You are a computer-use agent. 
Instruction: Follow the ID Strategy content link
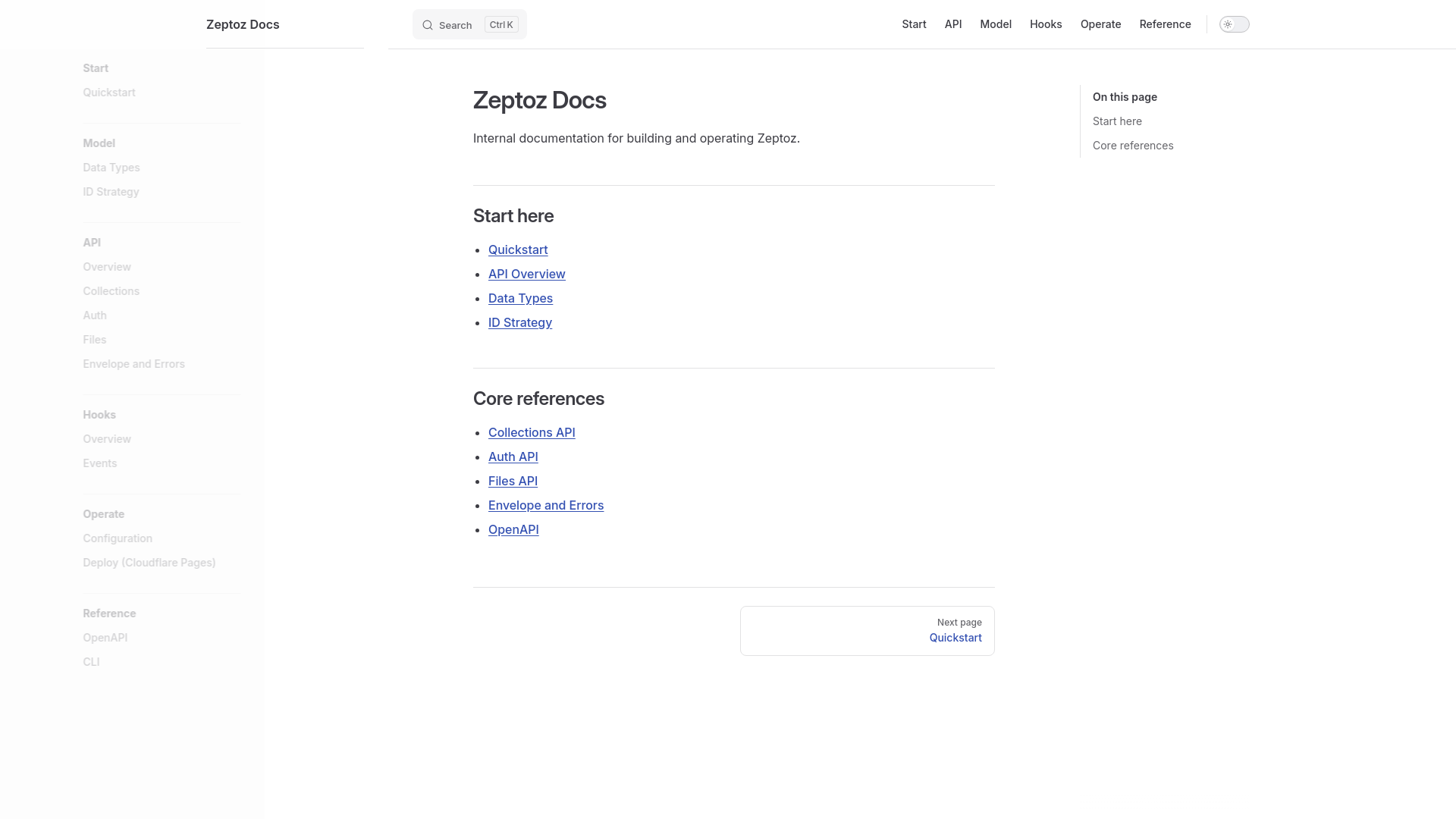pyautogui.click(x=520, y=322)
